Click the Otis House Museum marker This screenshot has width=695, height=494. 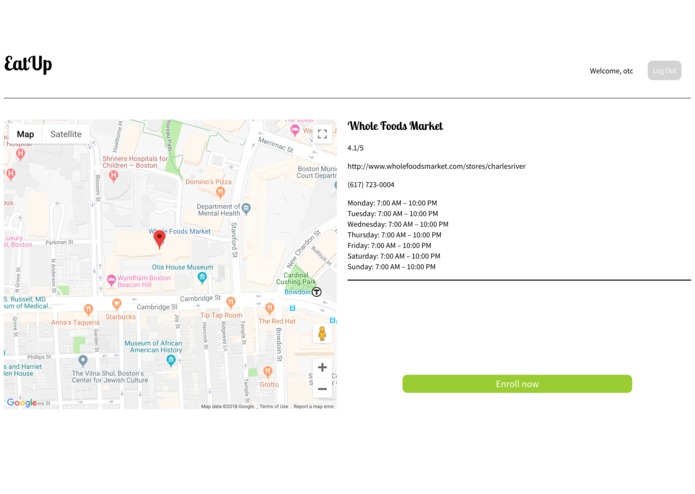pyautogui.click(x=202, y=278)
